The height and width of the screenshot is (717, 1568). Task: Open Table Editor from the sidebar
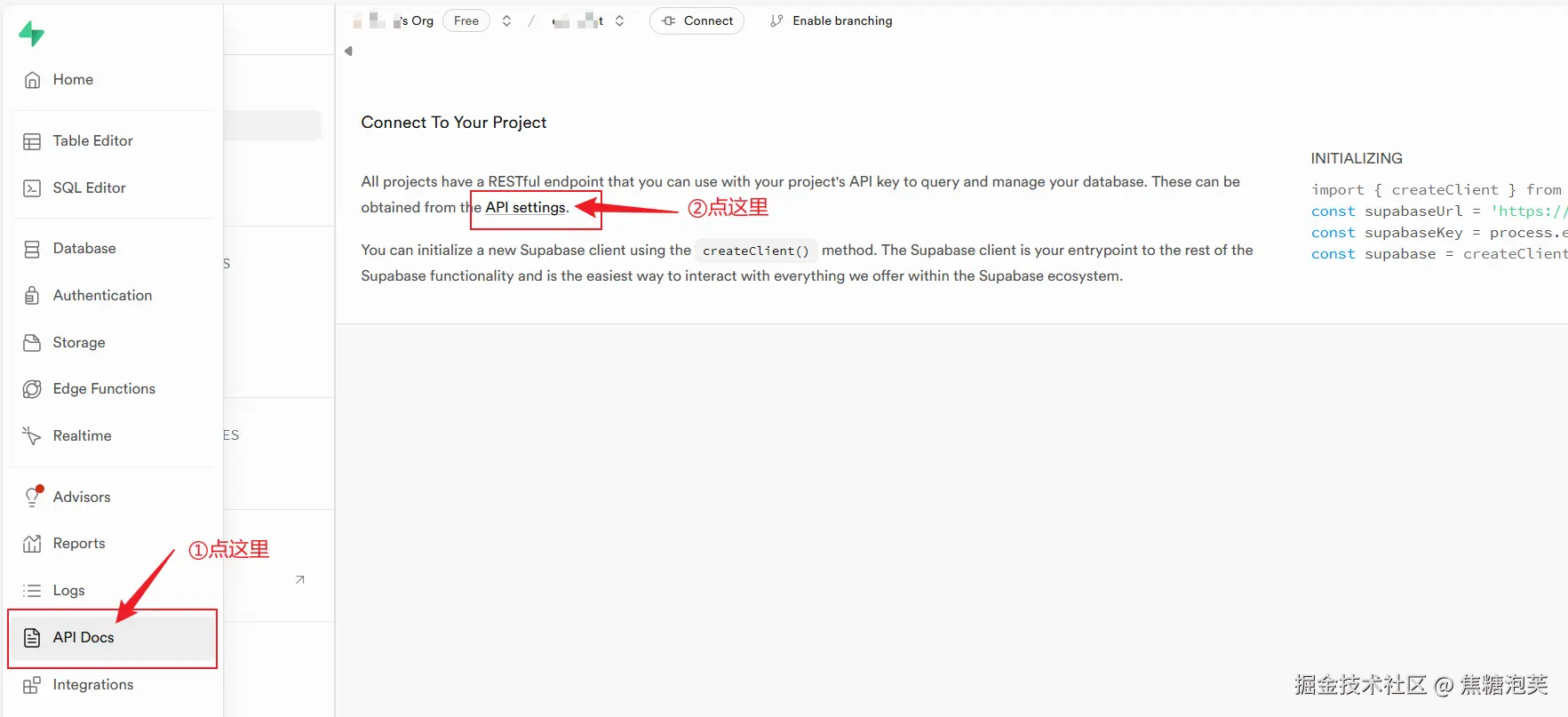(112, 141)
